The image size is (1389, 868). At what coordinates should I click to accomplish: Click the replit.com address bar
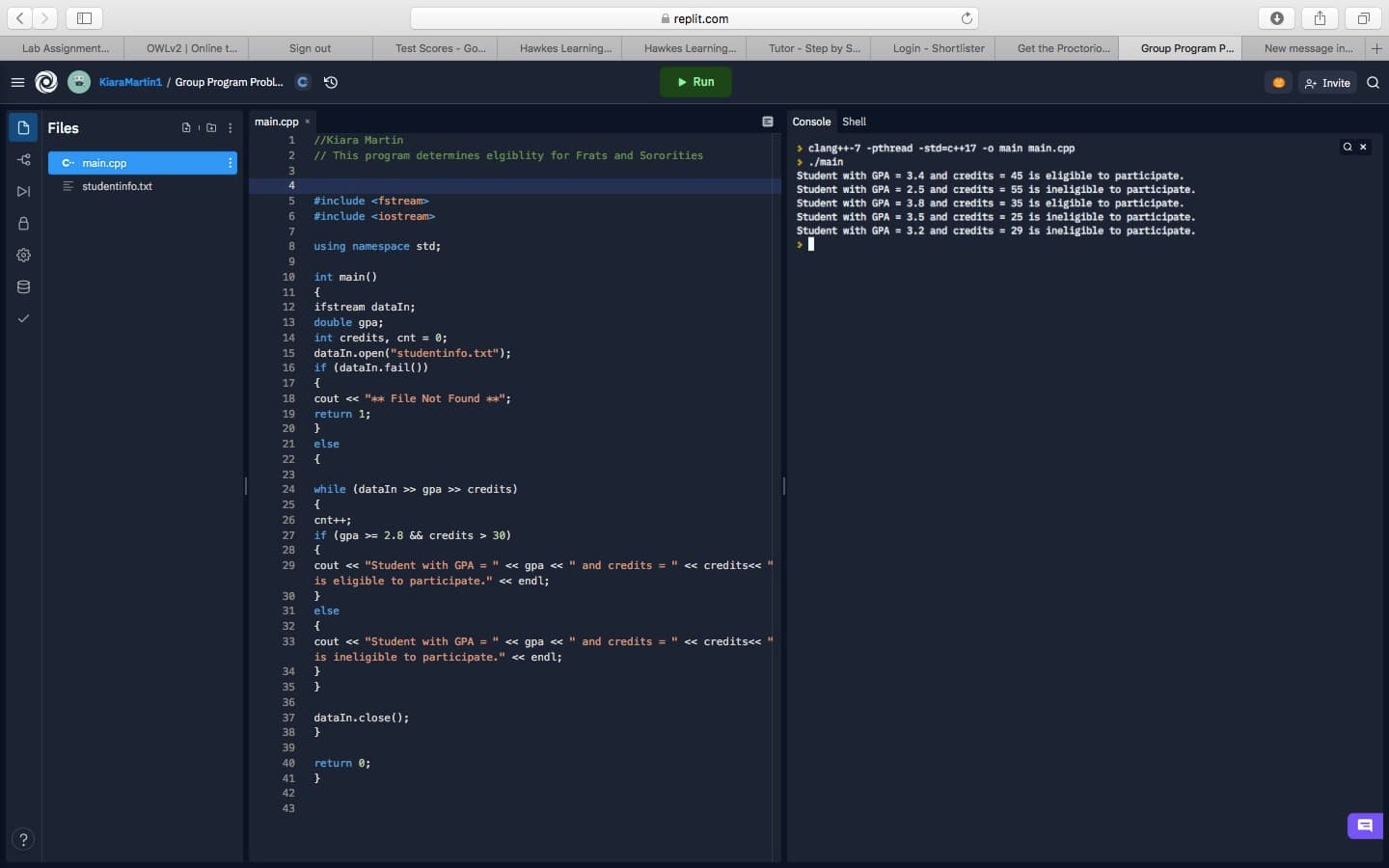(x=694, y=18)
